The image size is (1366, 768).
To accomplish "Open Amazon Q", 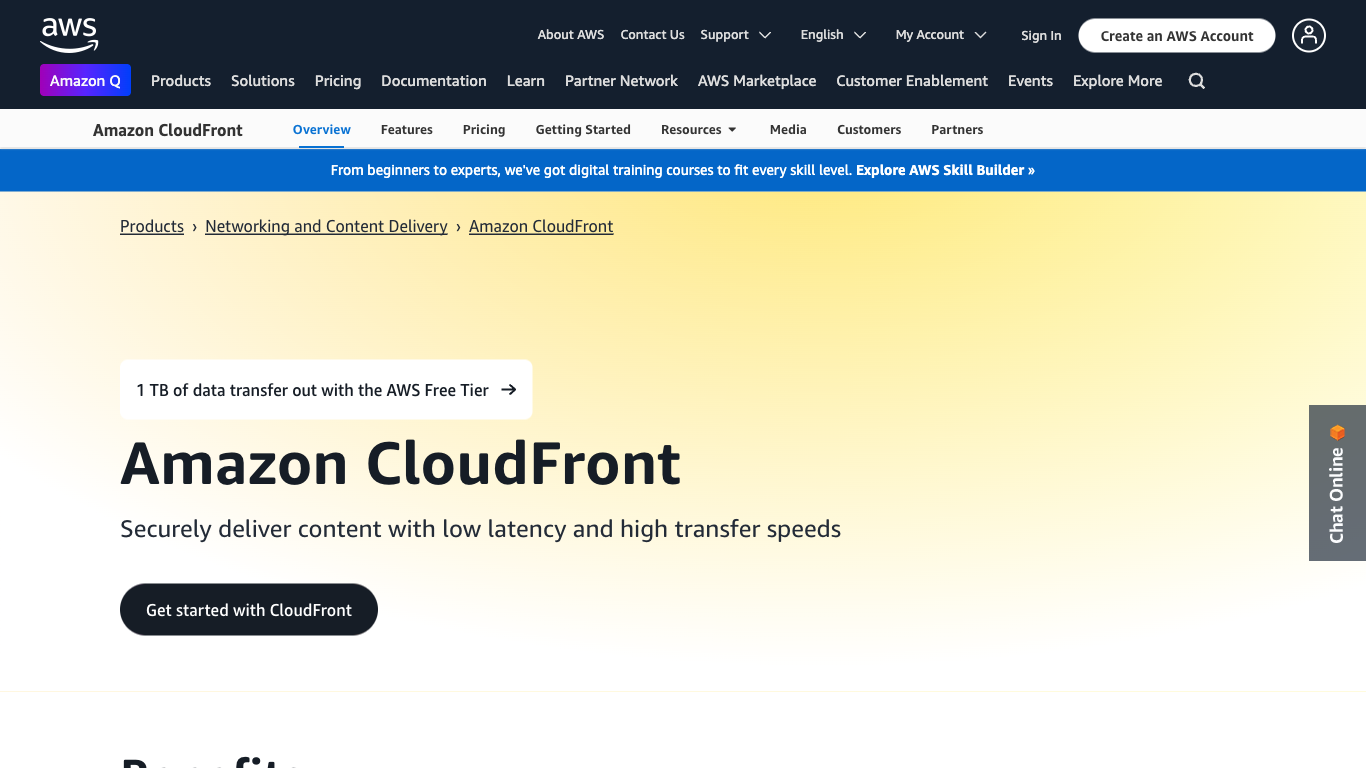I will 85,81.
